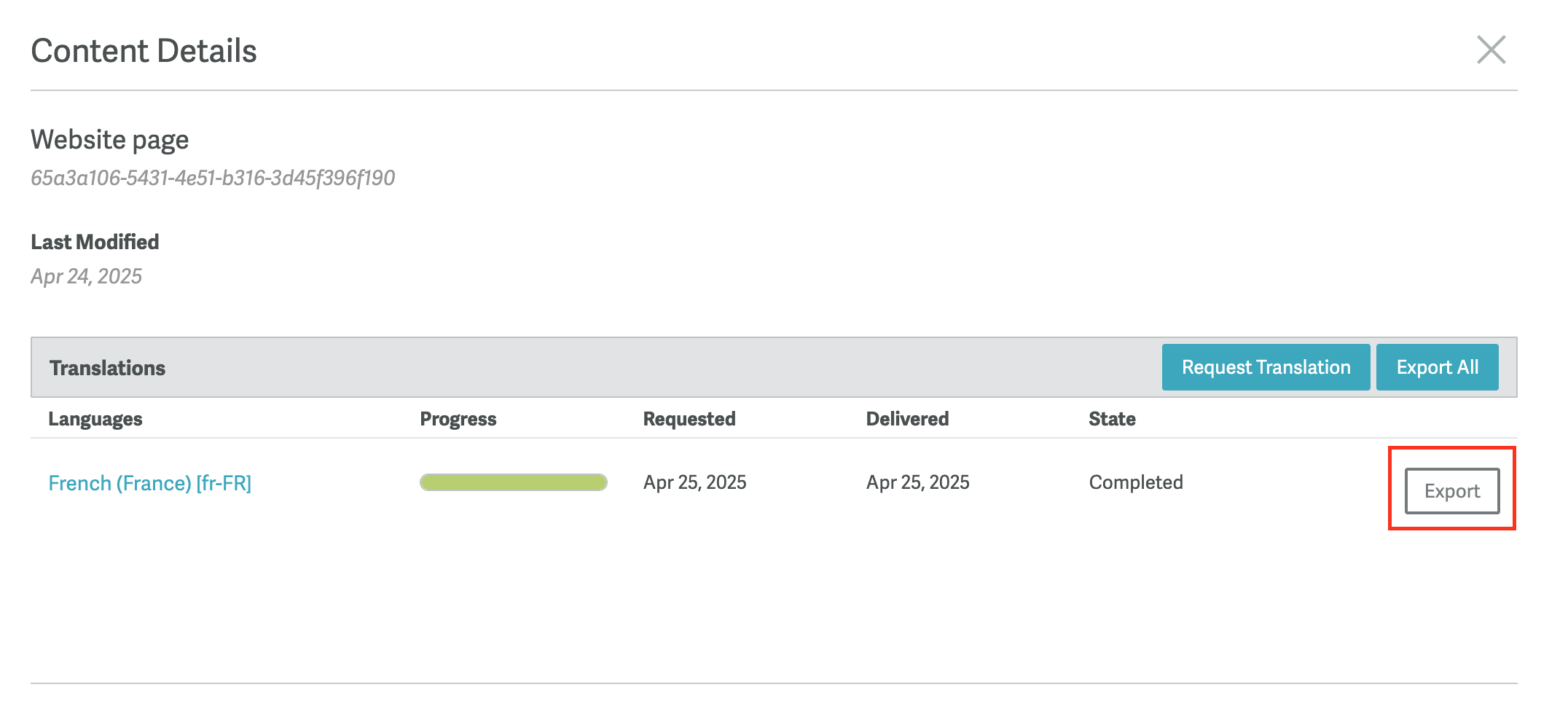
Task: Click the State column header
Action: pyautogui.click(x=1111, y=419)
